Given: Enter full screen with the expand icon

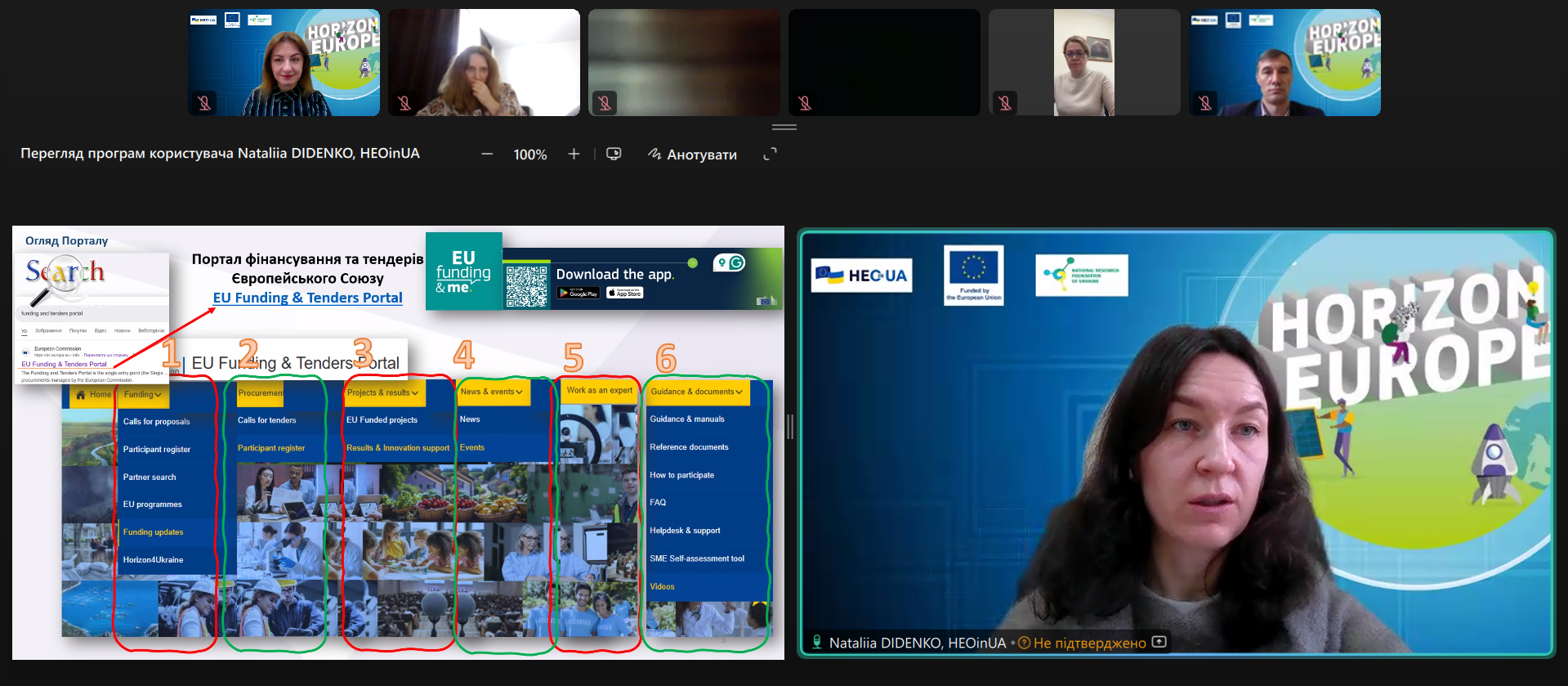Looking at the screenshot, I should (x=770, y=154).
